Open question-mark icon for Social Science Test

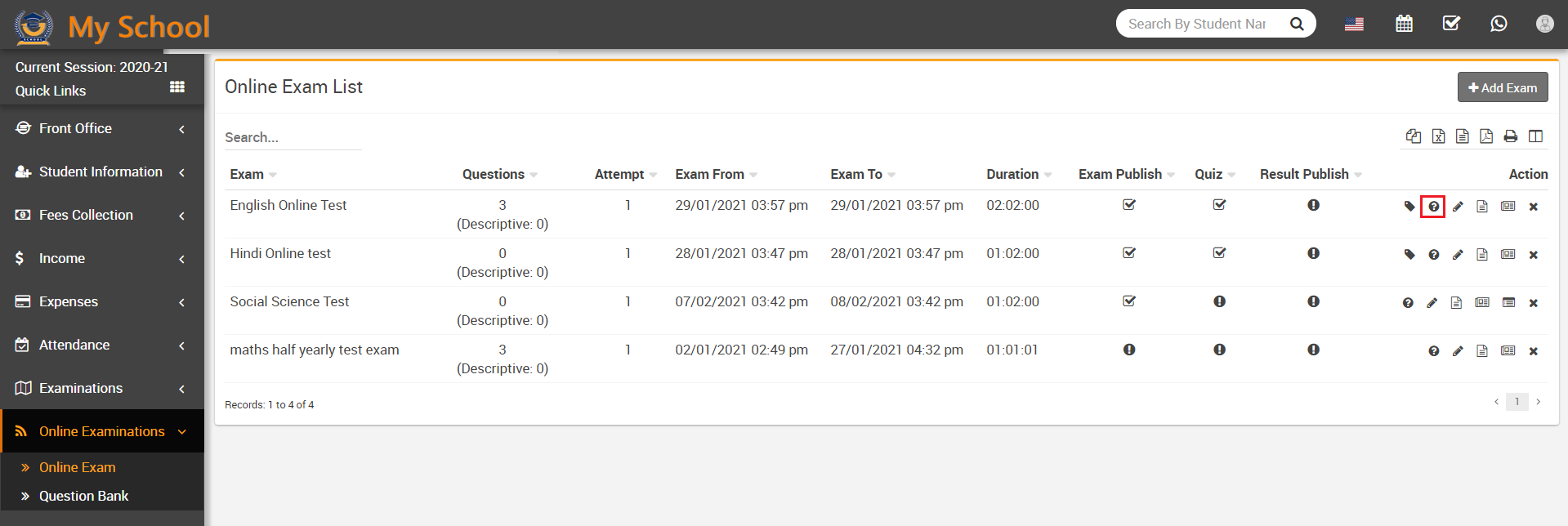coord(1408,303)
